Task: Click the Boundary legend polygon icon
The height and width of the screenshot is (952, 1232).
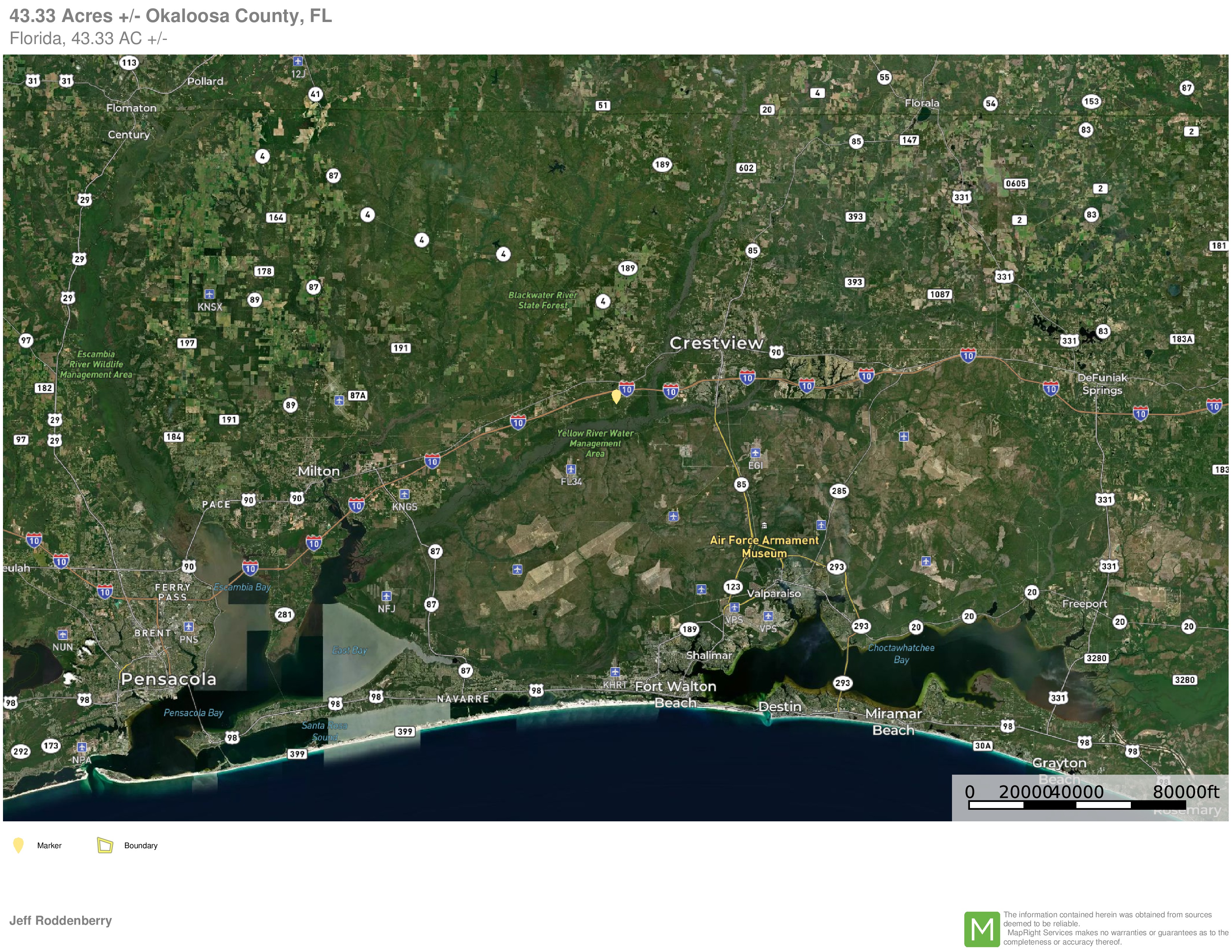Action: 105,845
